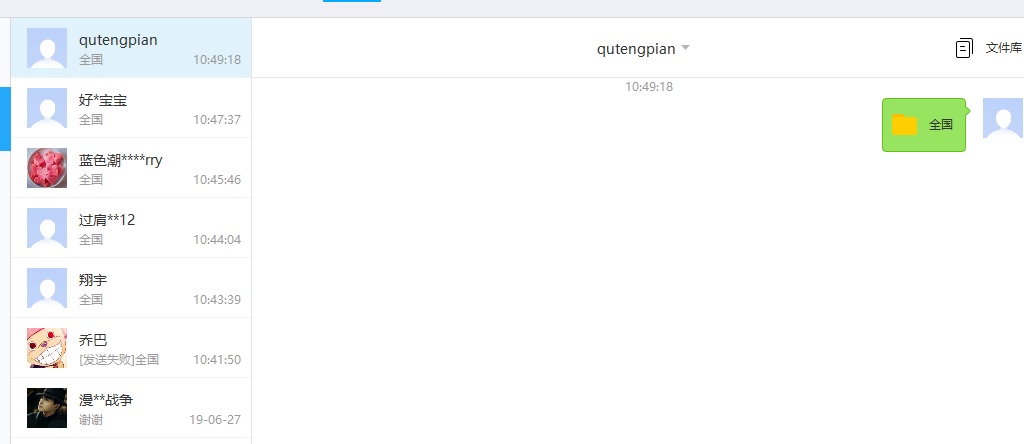This screenshot has height=444, width=1024.
Task: Click the blue sidebar selection indicator
Action: tap(5, 119)
